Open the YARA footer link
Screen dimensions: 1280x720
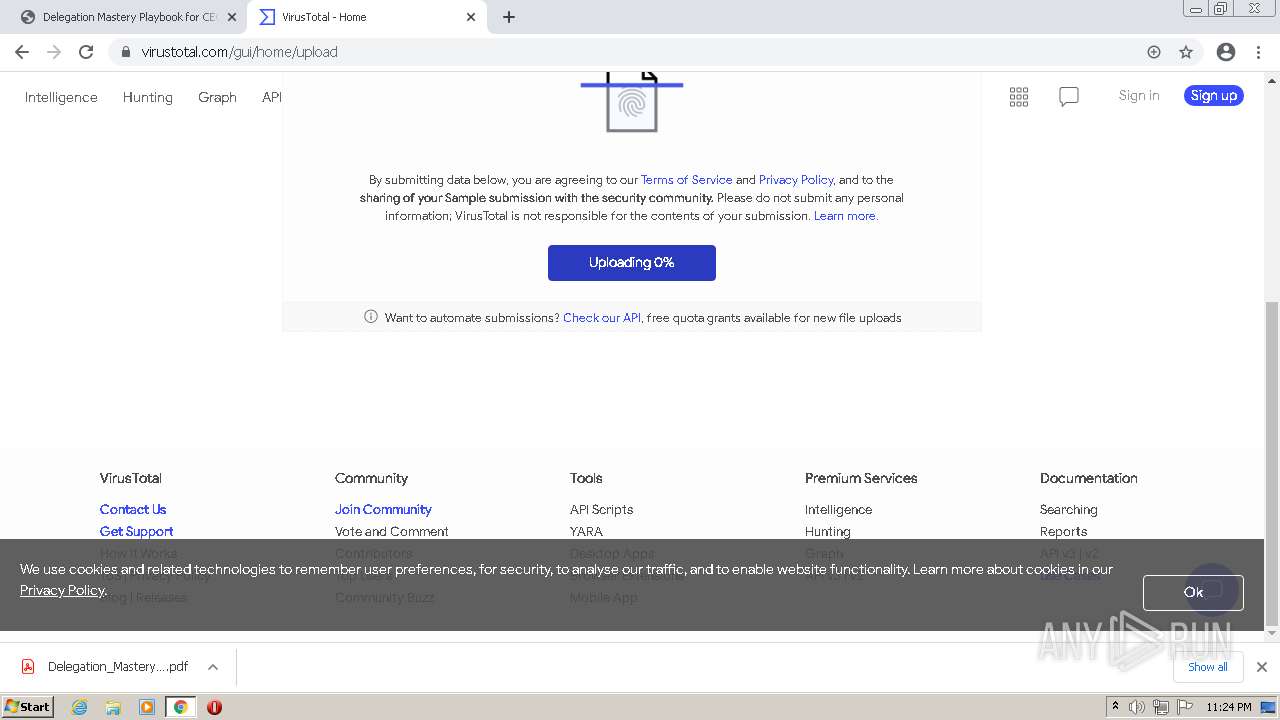586,532
